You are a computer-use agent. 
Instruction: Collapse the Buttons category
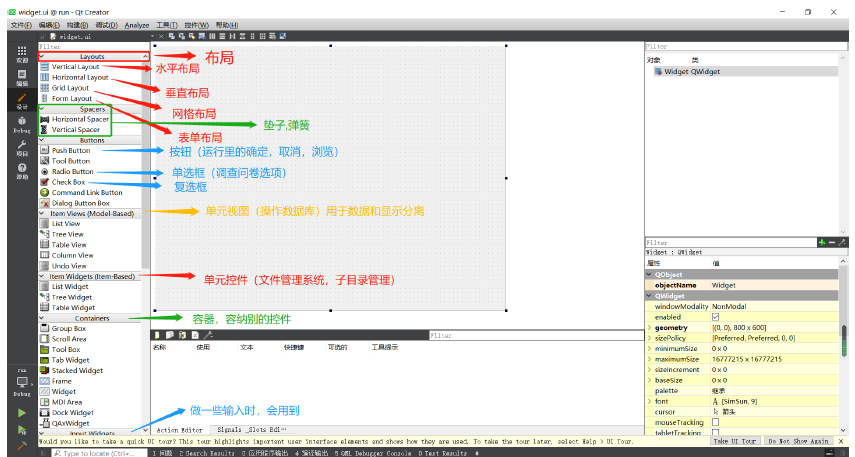click(42, 140)
